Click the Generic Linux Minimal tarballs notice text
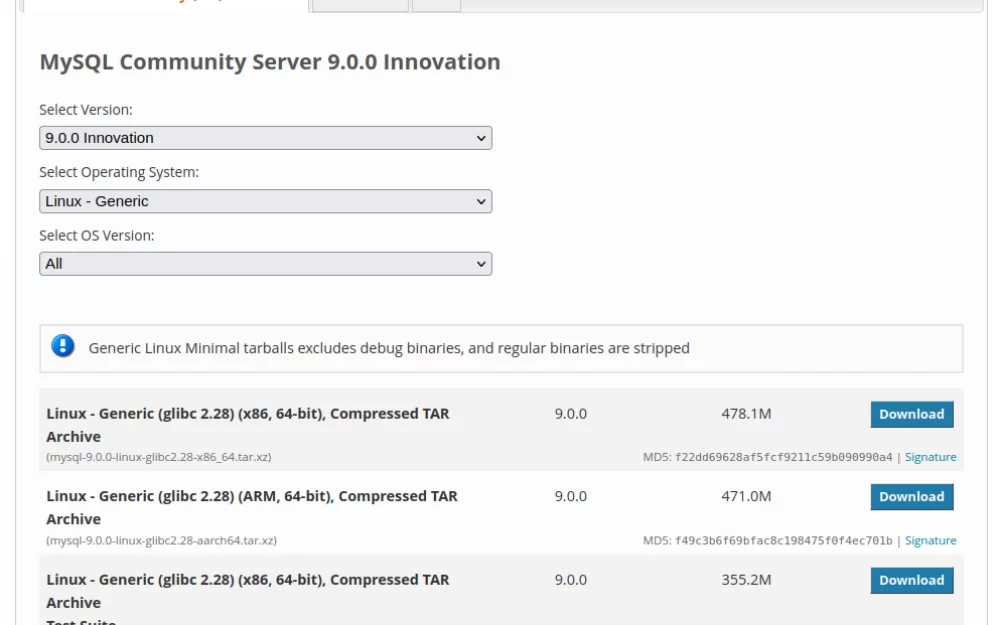The width and height of the screenshot is (1000, 625). point(389,348)
